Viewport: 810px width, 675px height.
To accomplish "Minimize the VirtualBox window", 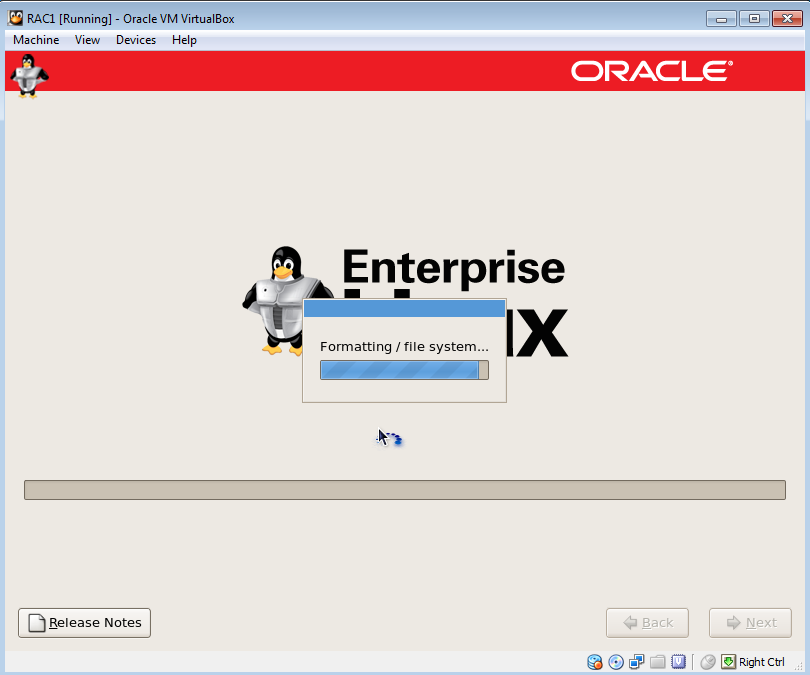I will click(x=721, y=19).
